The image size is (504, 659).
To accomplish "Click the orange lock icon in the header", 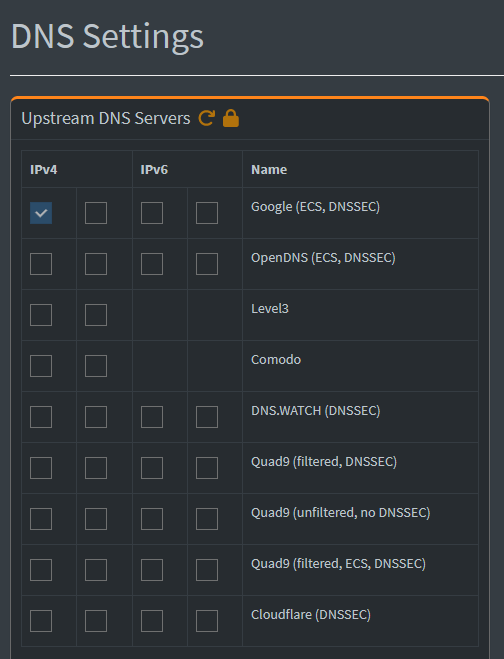I will (231, 118).
